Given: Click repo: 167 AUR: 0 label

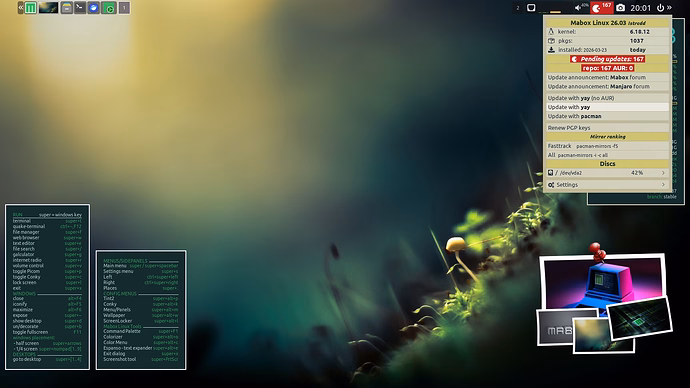Looking at the screenshot, I should (x=607, y=68).
